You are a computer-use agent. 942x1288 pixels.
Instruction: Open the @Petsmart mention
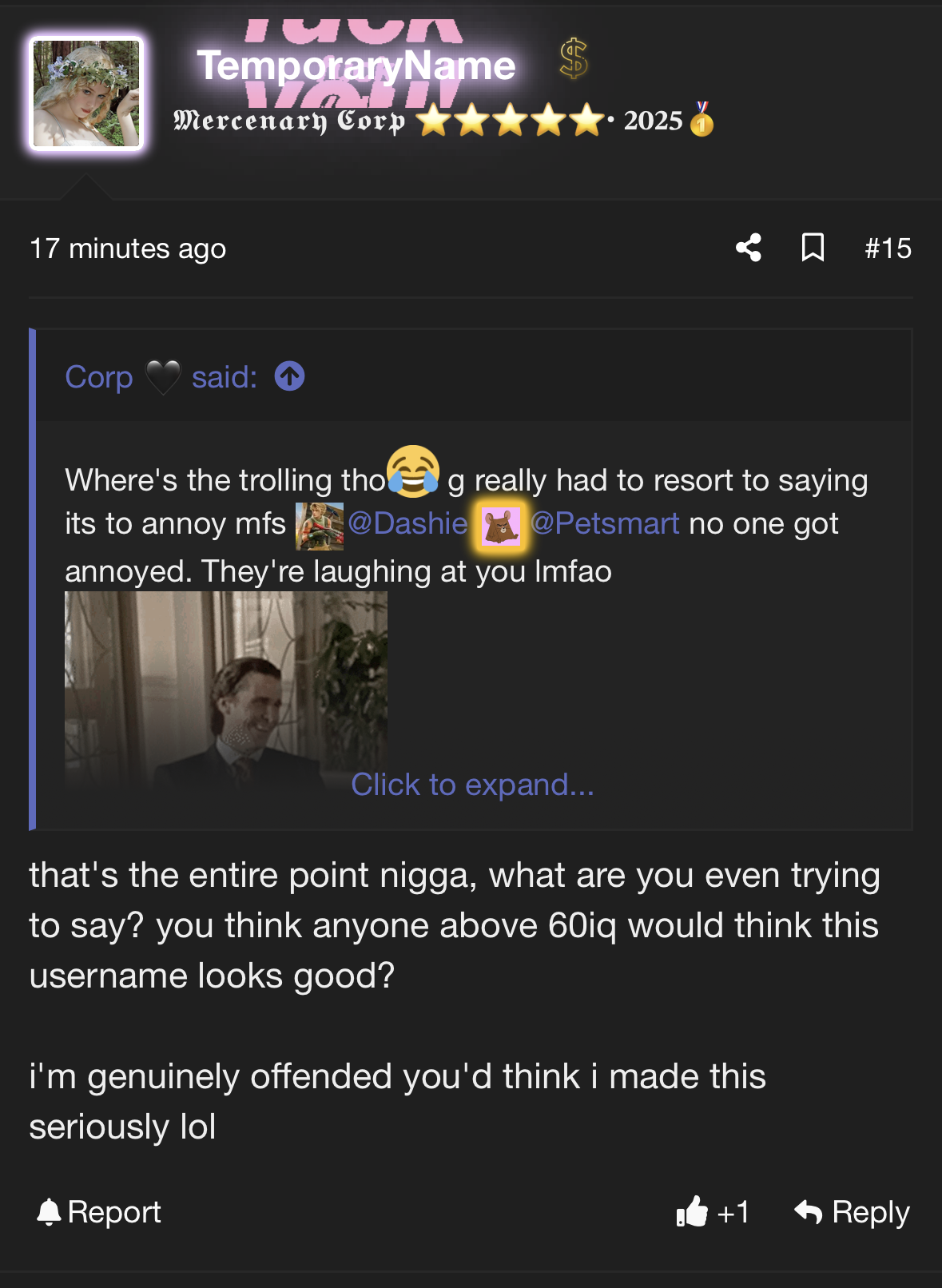[605, 523]
